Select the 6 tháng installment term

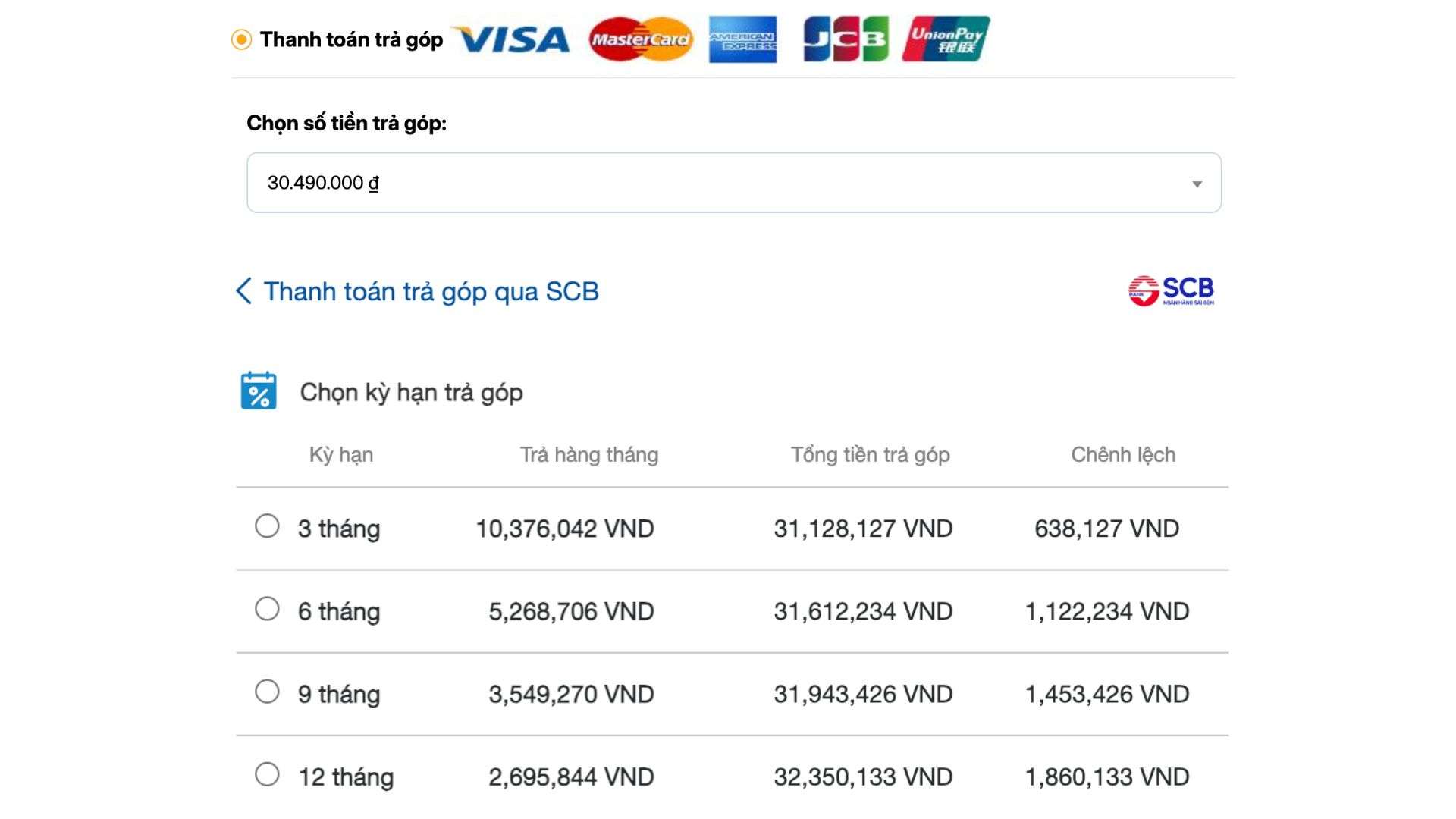(267, 608)
